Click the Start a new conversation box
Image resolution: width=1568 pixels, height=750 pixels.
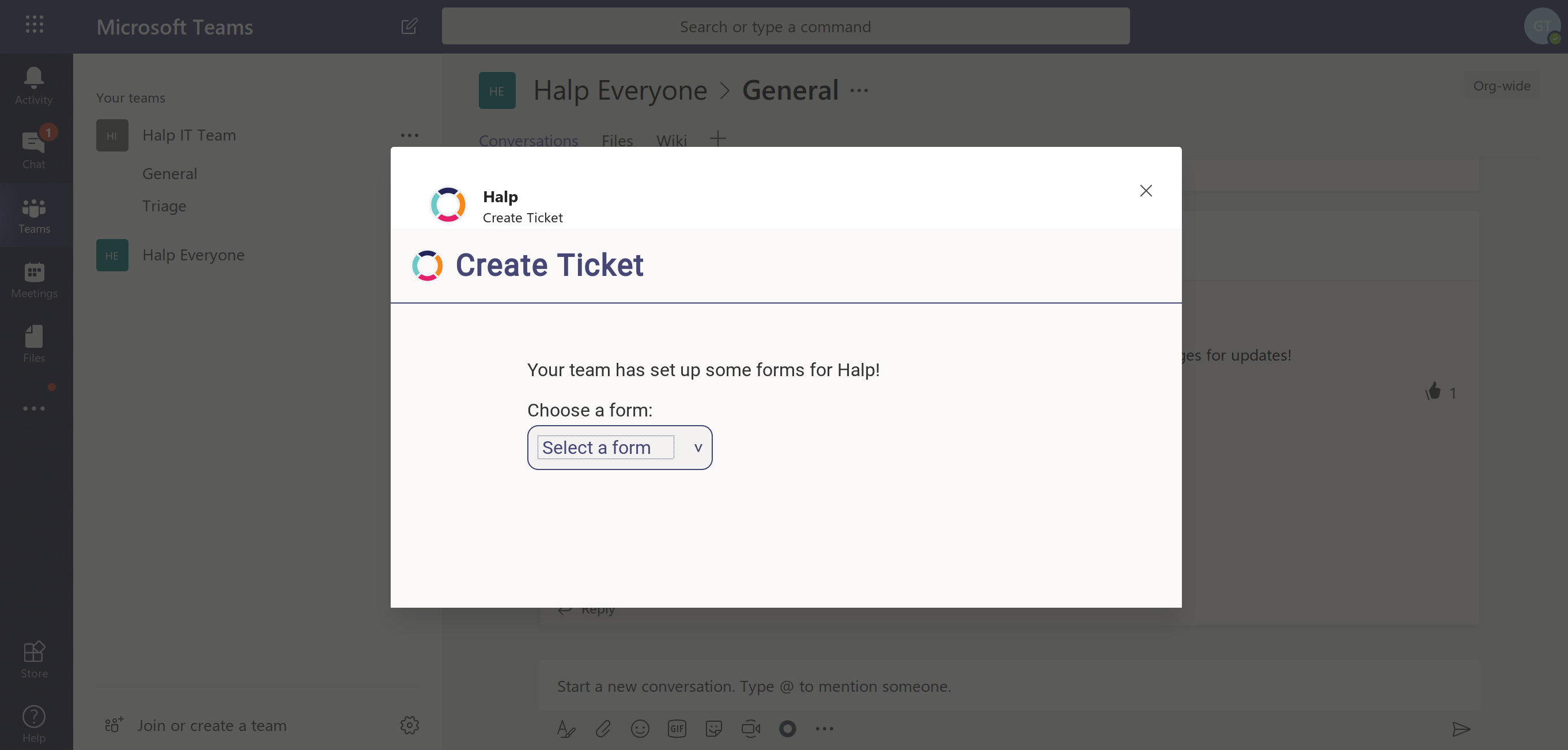pos(1008,686)
